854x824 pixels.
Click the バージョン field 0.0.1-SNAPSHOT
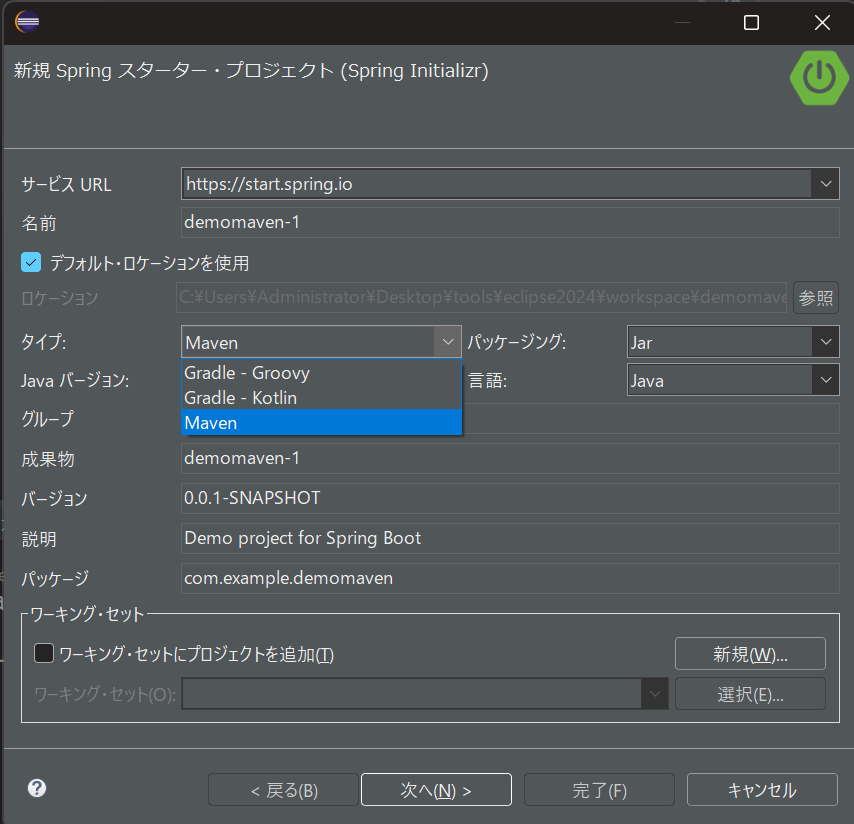pyautogui.click(x=510, y=498)
